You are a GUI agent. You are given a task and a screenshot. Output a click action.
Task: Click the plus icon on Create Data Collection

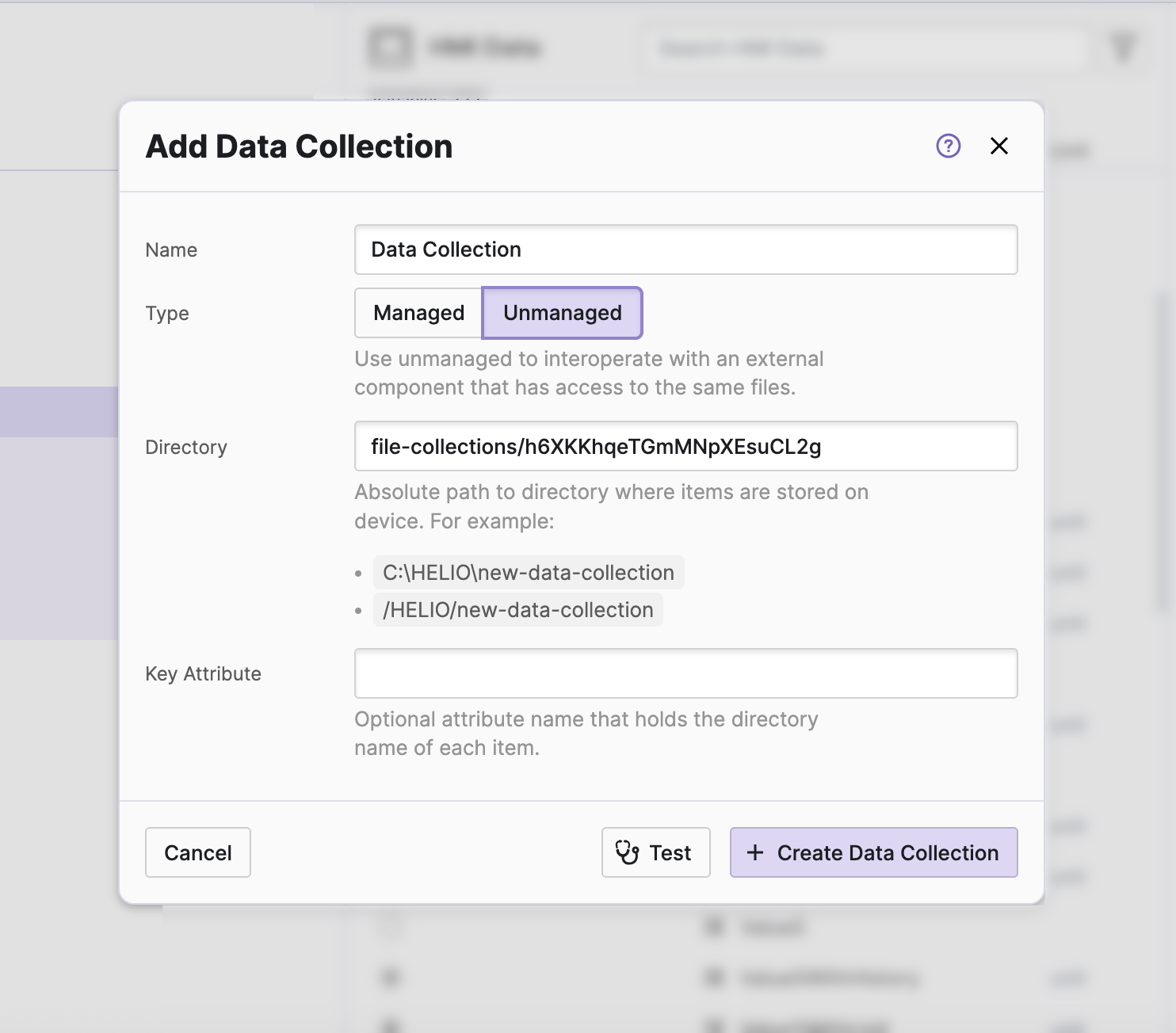pyautogui.click(x=755, y=852)
